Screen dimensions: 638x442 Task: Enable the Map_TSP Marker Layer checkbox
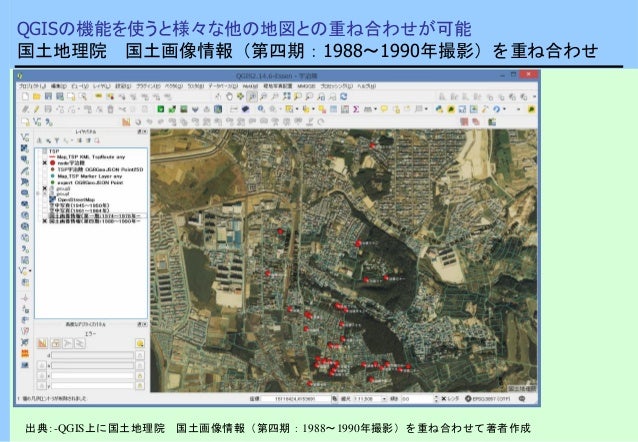(x=45, y=176)
